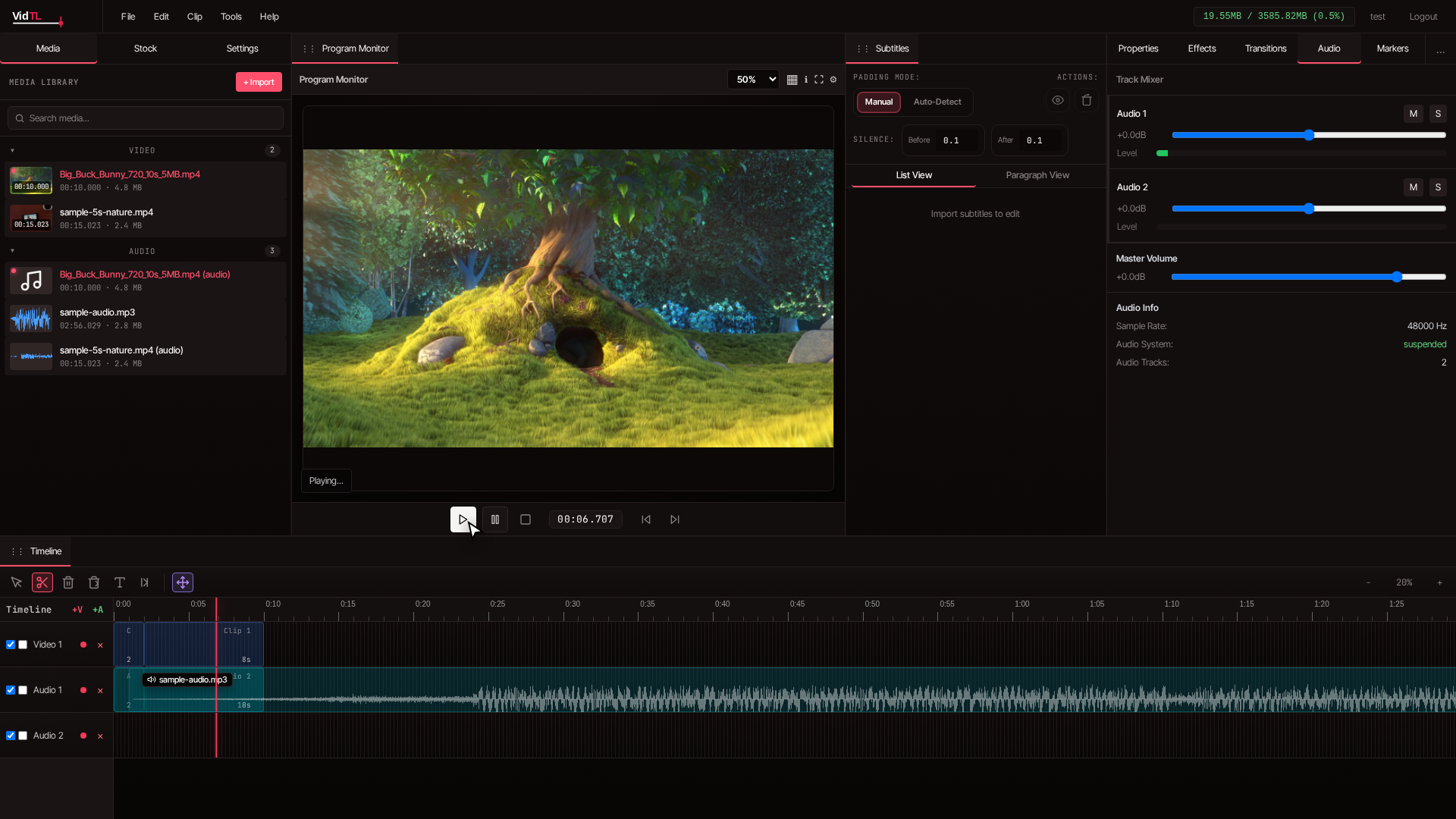This screenshot has height=819, width=1456.
Task: Uncheck the blue Video 1 enable checkbox
Action: [x=11, y=645]
